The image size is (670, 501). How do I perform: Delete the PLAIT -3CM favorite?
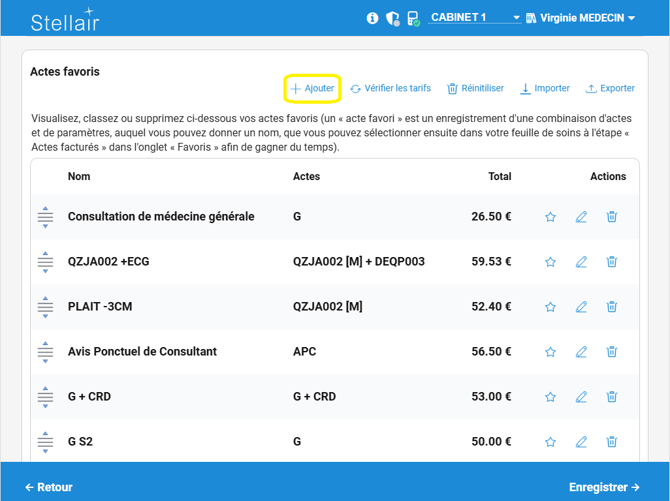tap(612, 307)
